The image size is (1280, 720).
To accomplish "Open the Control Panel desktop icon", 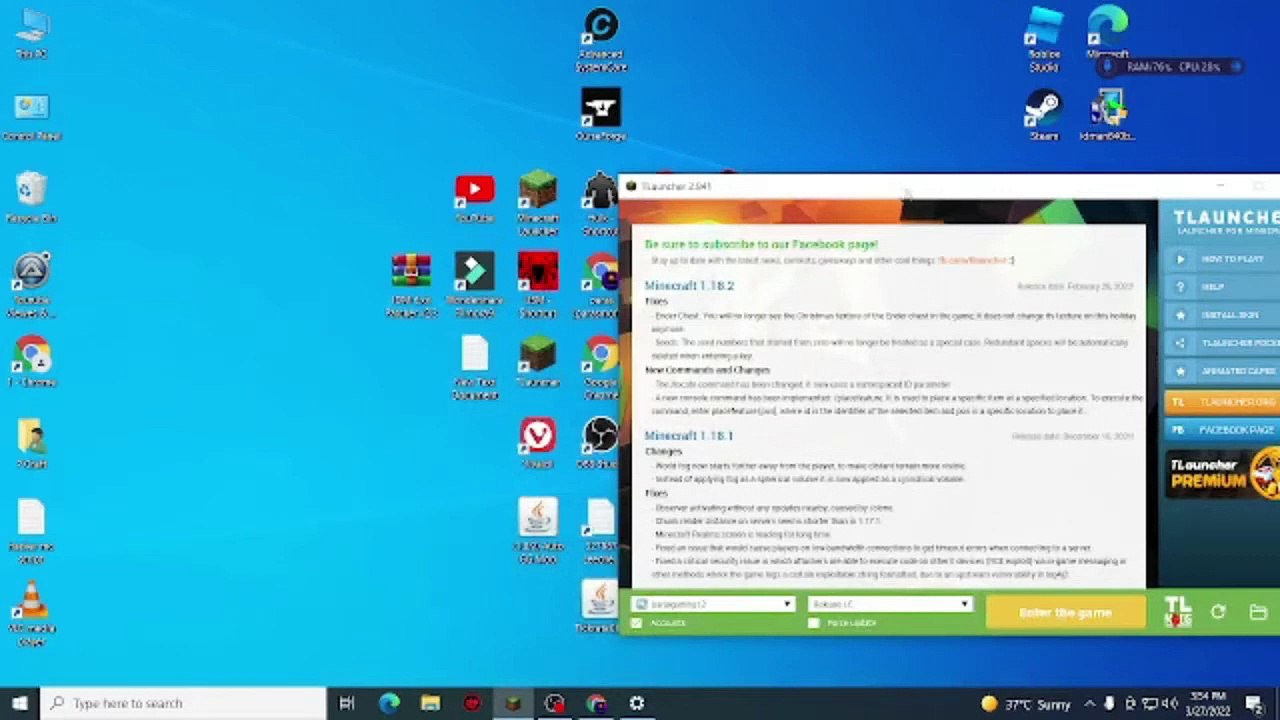I will pyautogui.click(x=31, y=117).
